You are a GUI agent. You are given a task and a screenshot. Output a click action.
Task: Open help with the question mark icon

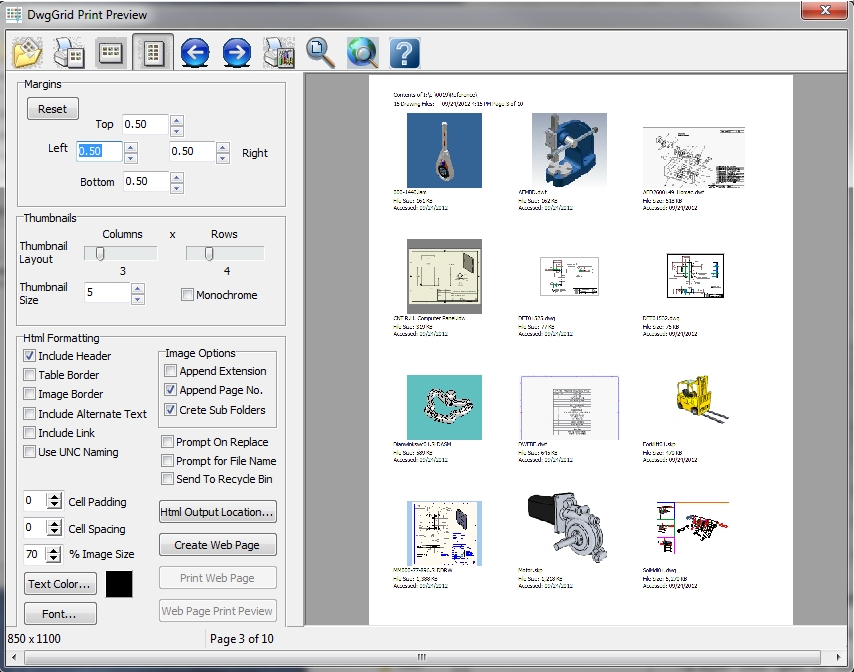pyautogui.click(x=404, y=52)
